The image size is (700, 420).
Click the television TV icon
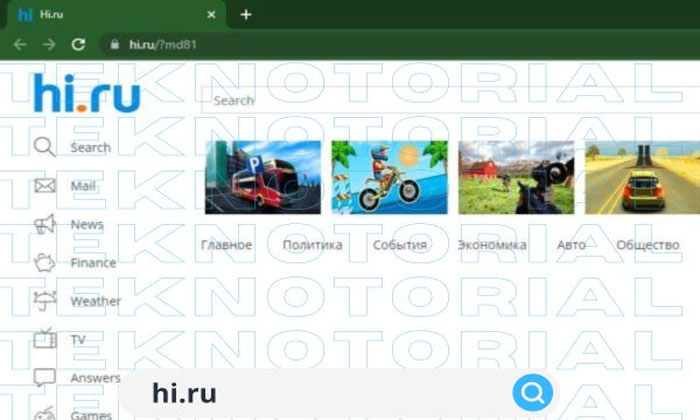point(45,338)
